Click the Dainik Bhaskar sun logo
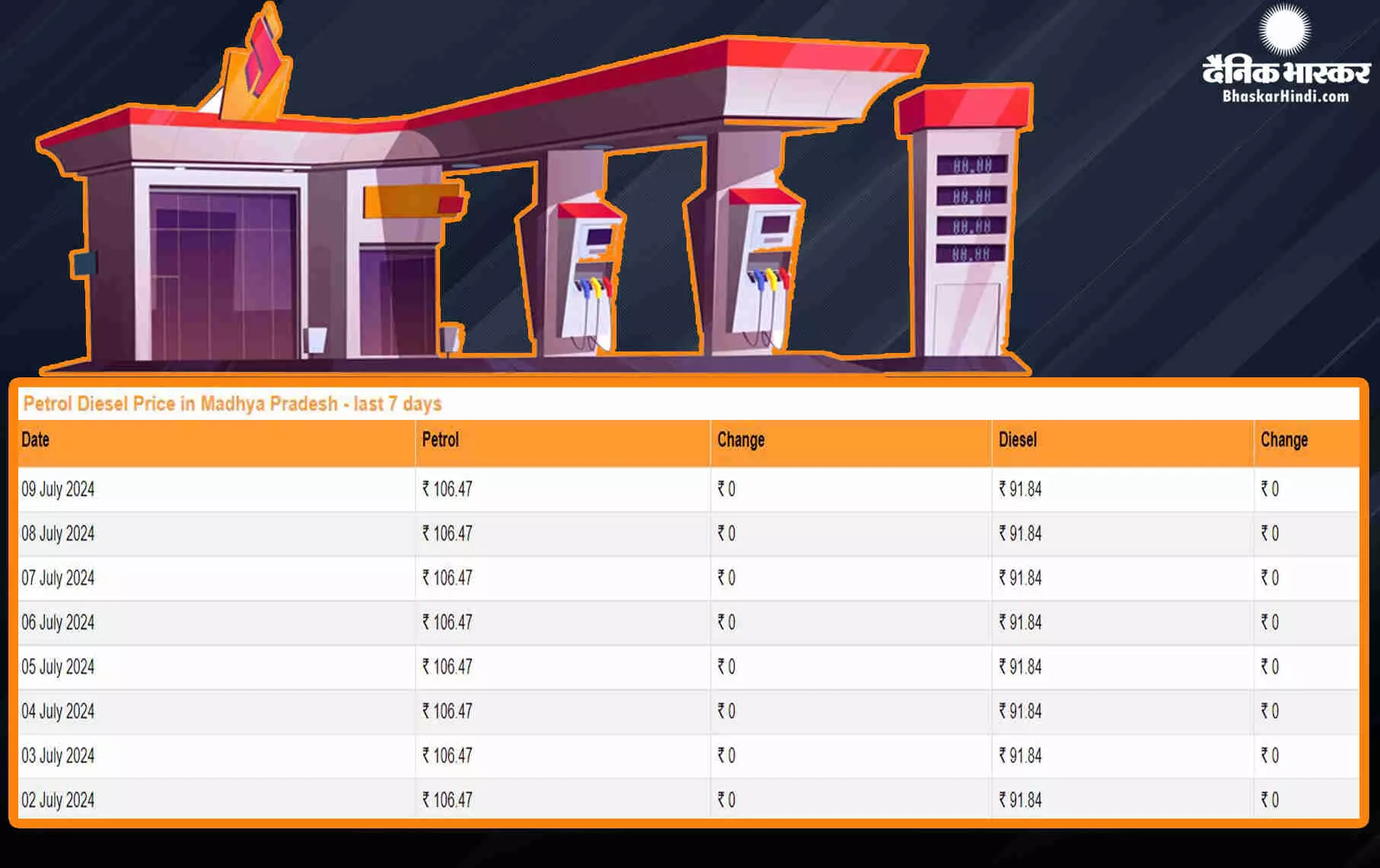Screen dimensions: 1380x868 coord(1285,29)
